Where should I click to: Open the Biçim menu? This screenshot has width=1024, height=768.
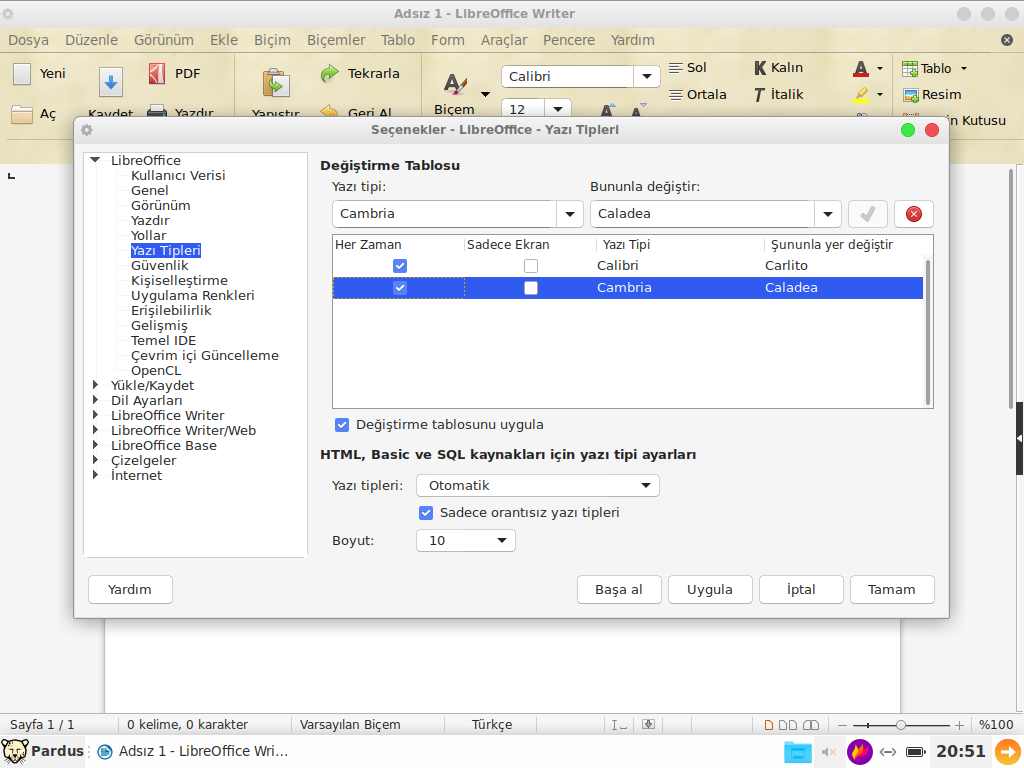272,40
